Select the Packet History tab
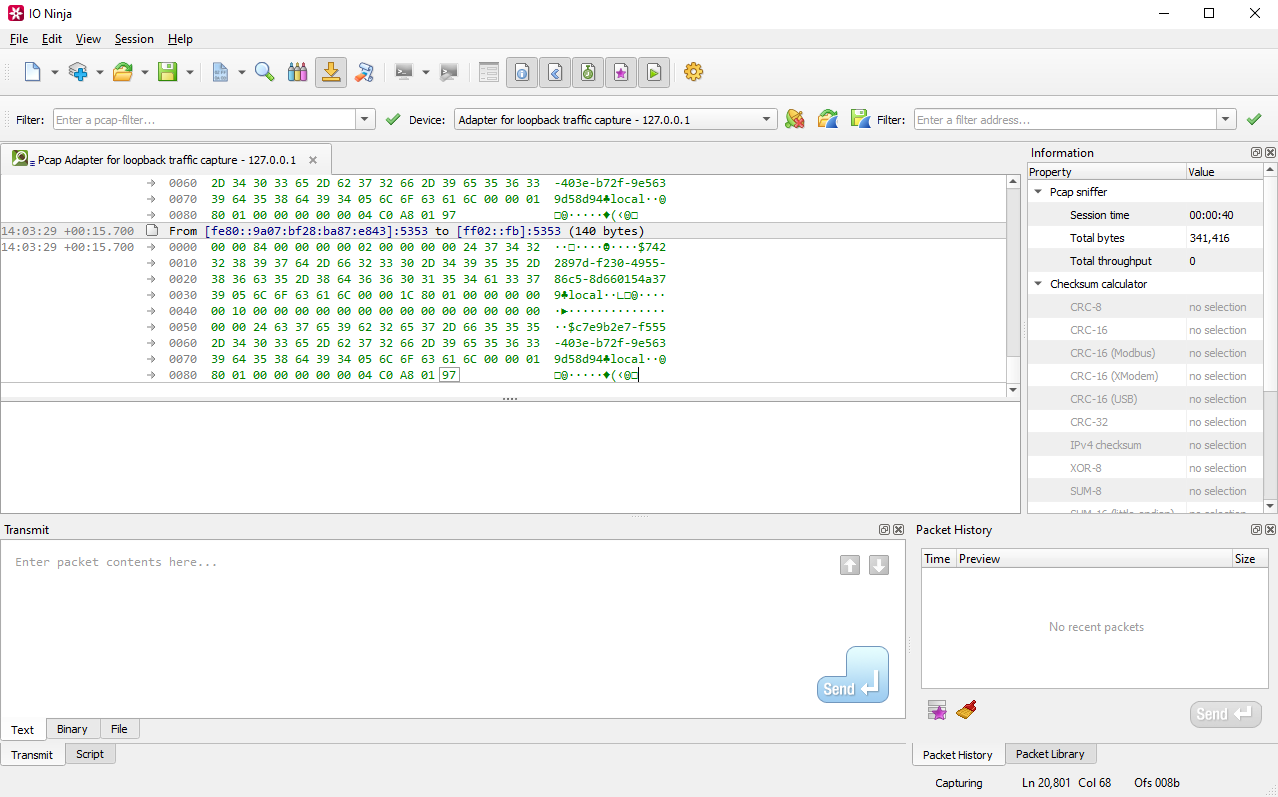This screenshot has height=797, width=1278. click(958, 755)
